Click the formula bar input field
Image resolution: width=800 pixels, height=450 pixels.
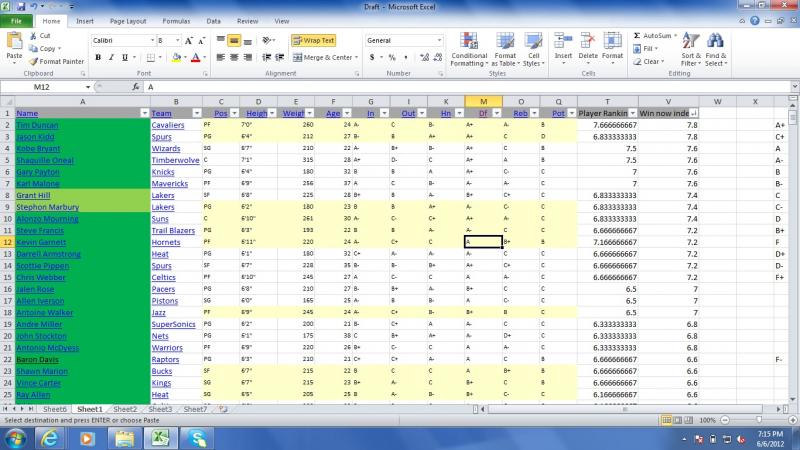click(x=467, y=87)
